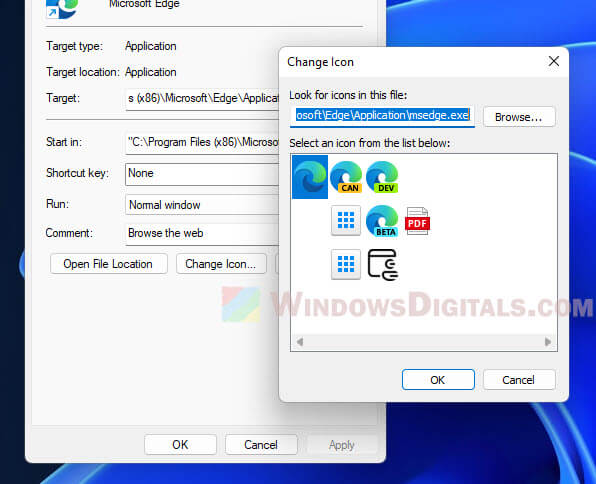The image size is (596, 484).
Task: Click Change Icon button in Properties
Action: pos(221,263)
